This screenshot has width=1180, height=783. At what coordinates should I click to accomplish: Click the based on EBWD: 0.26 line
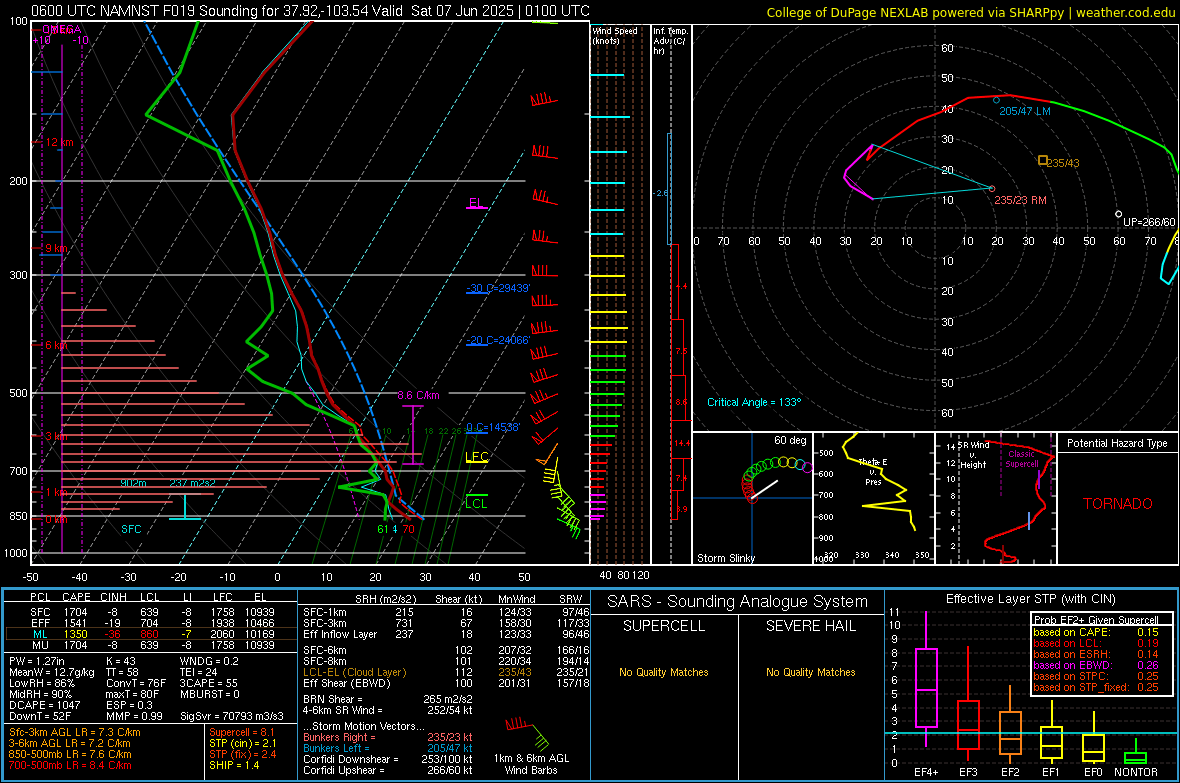(x=1096, y=665)
